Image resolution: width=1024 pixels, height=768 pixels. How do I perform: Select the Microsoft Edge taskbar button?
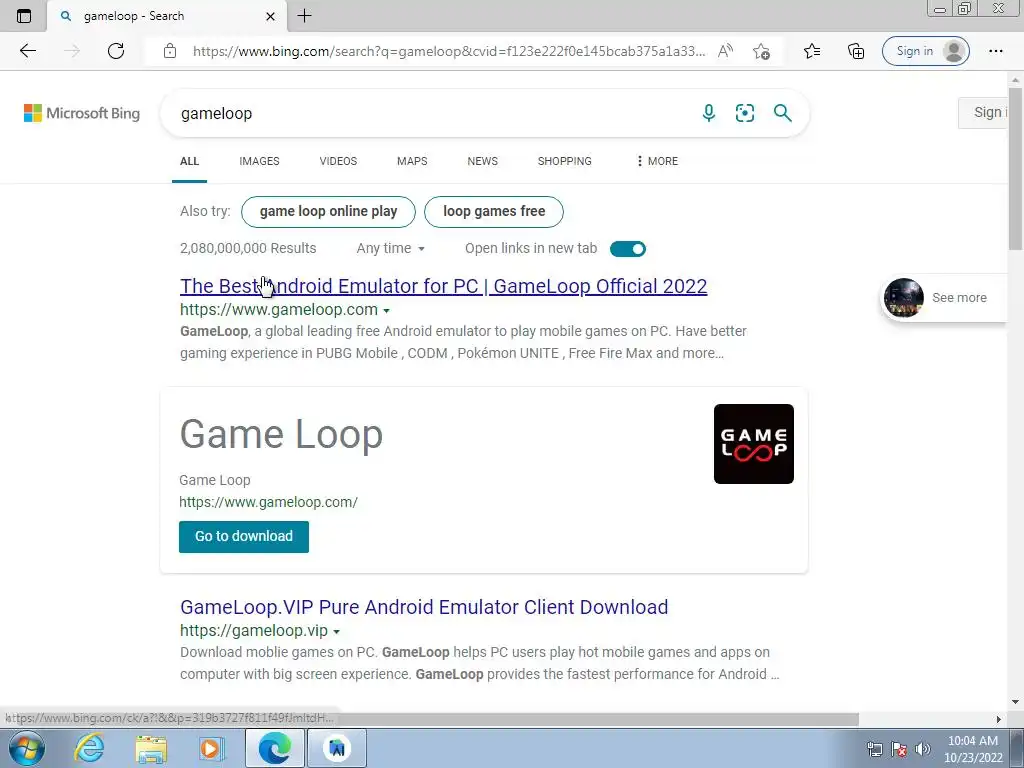(x=274, y=748)
